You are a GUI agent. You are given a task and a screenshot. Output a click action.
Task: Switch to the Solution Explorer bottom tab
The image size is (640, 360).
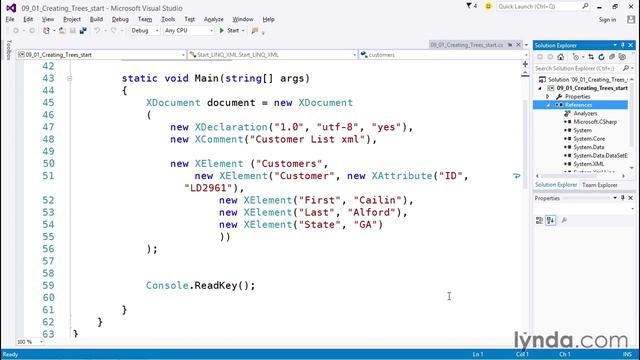[x=556, y=185]
